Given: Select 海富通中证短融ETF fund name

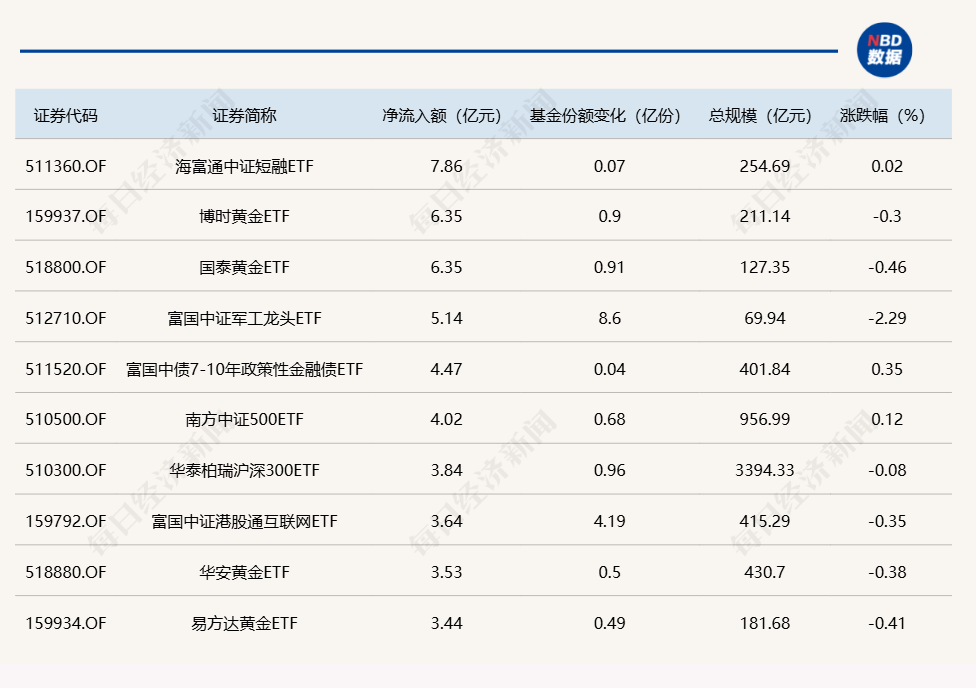Looking at the screenshot, I should (x=244, y=166).
